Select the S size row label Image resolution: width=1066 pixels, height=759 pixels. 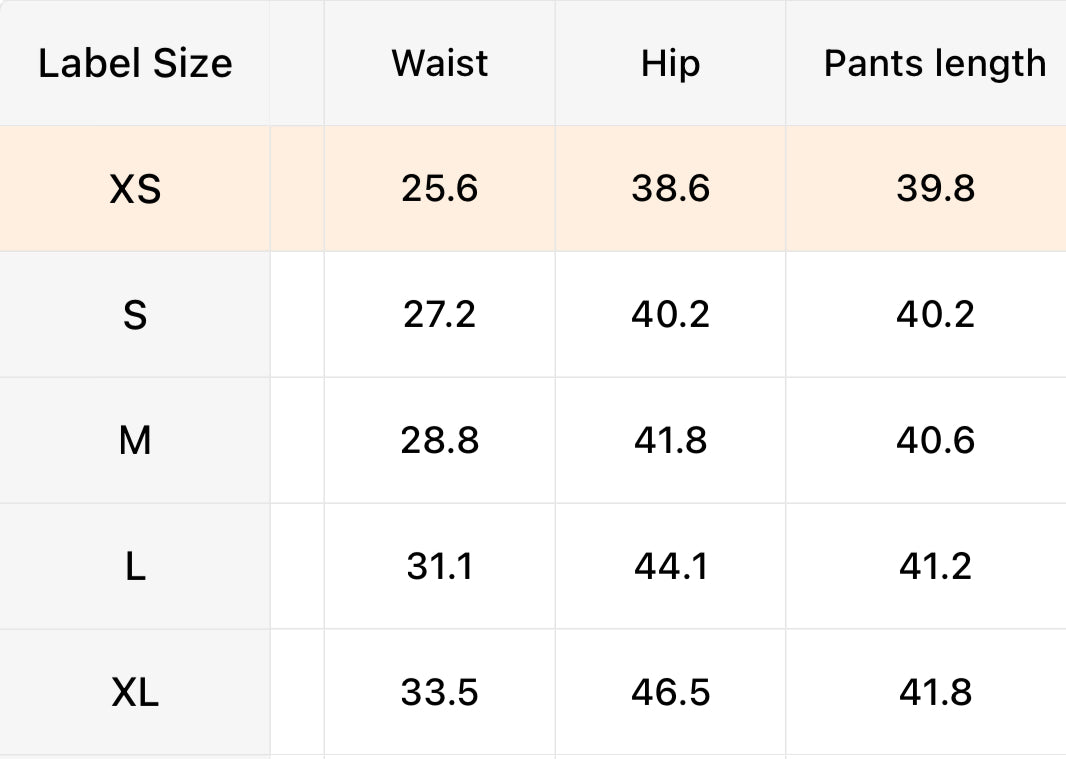point(135,315)
